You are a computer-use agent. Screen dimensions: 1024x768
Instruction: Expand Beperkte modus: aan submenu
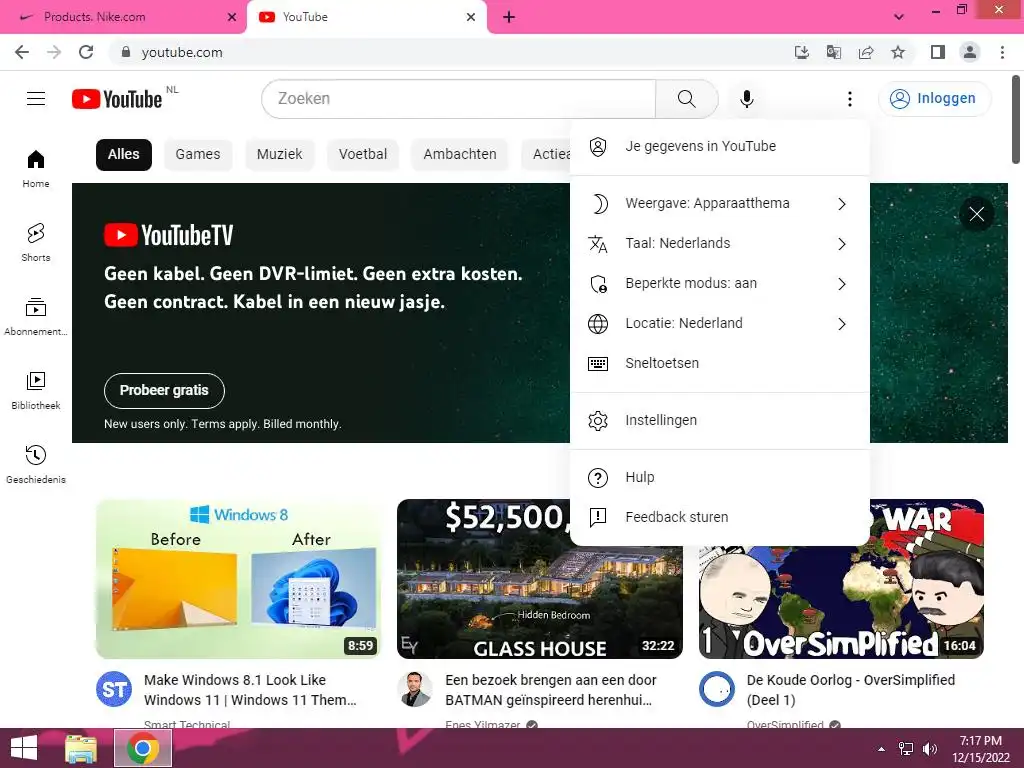720,283
